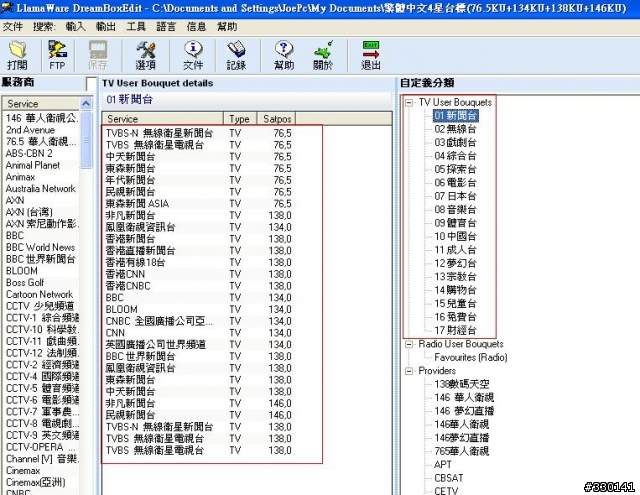
Task: Click the left panel Service column header
Action: pos(41,104)
